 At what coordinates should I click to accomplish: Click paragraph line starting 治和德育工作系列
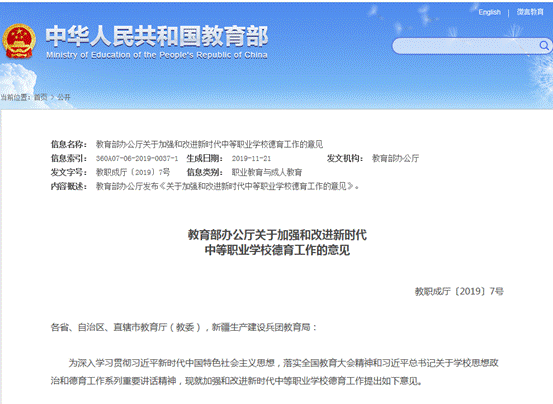(236, 381)
